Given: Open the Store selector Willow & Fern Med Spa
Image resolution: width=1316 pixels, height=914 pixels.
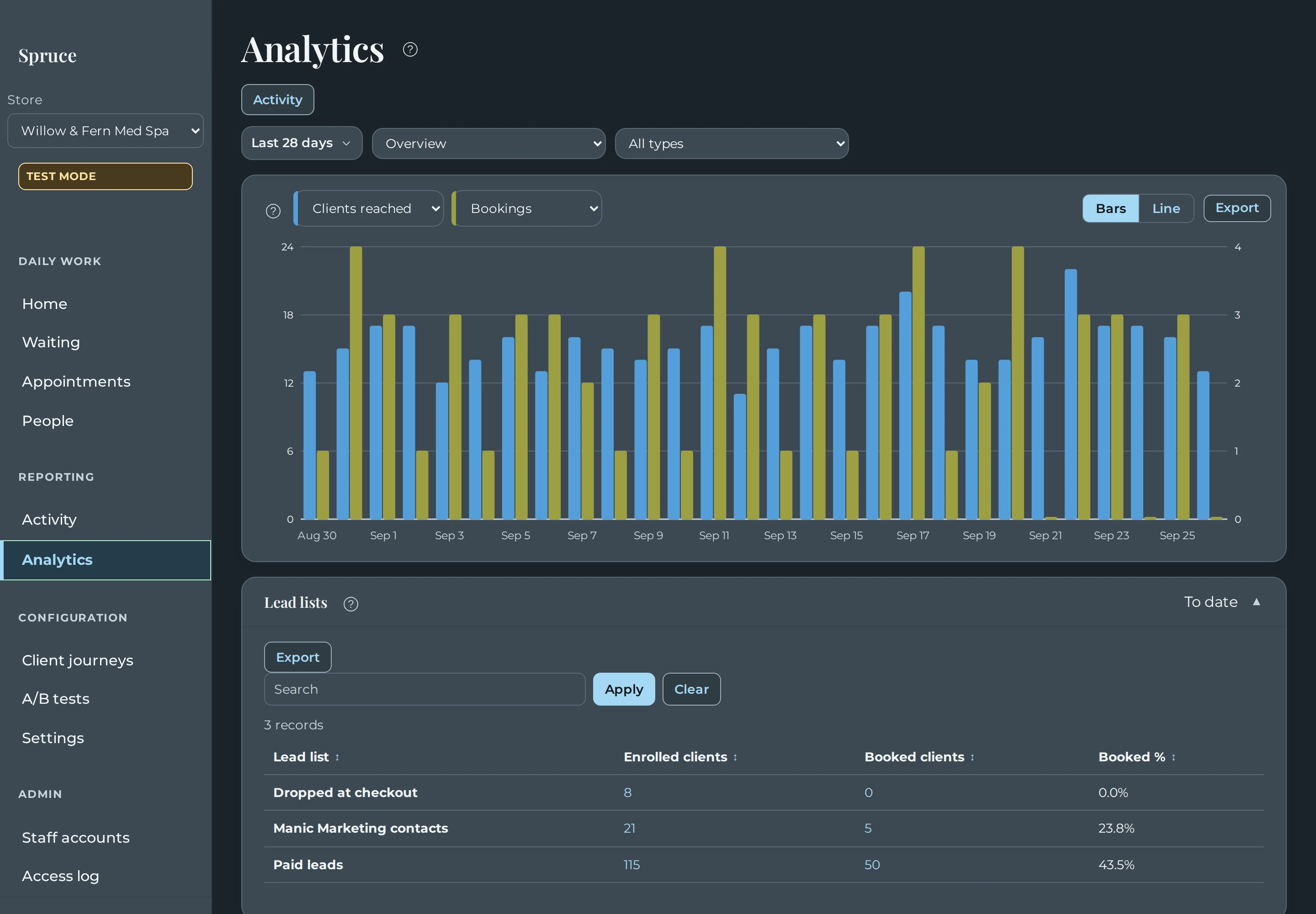Looking at the screenshot, I should pos(106,131).
